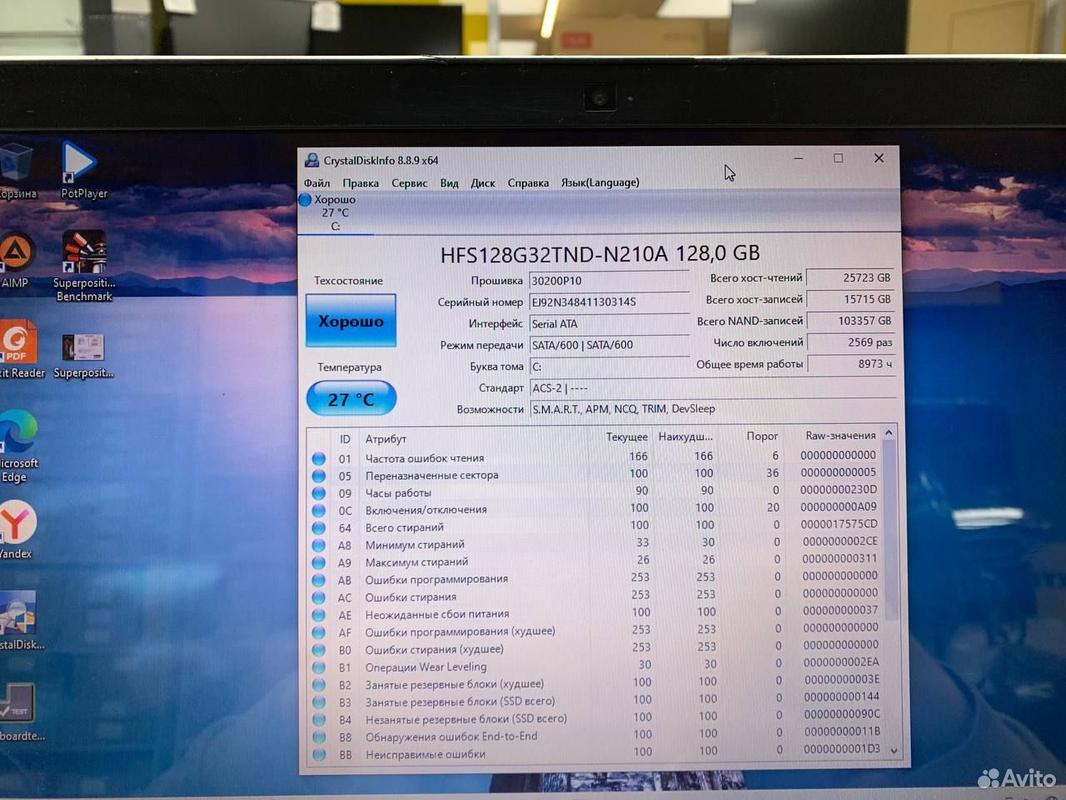Screen dimensions: 1066x800
Task: Click the total host writes value 15715 GB
Action: [x=850, y=300]
